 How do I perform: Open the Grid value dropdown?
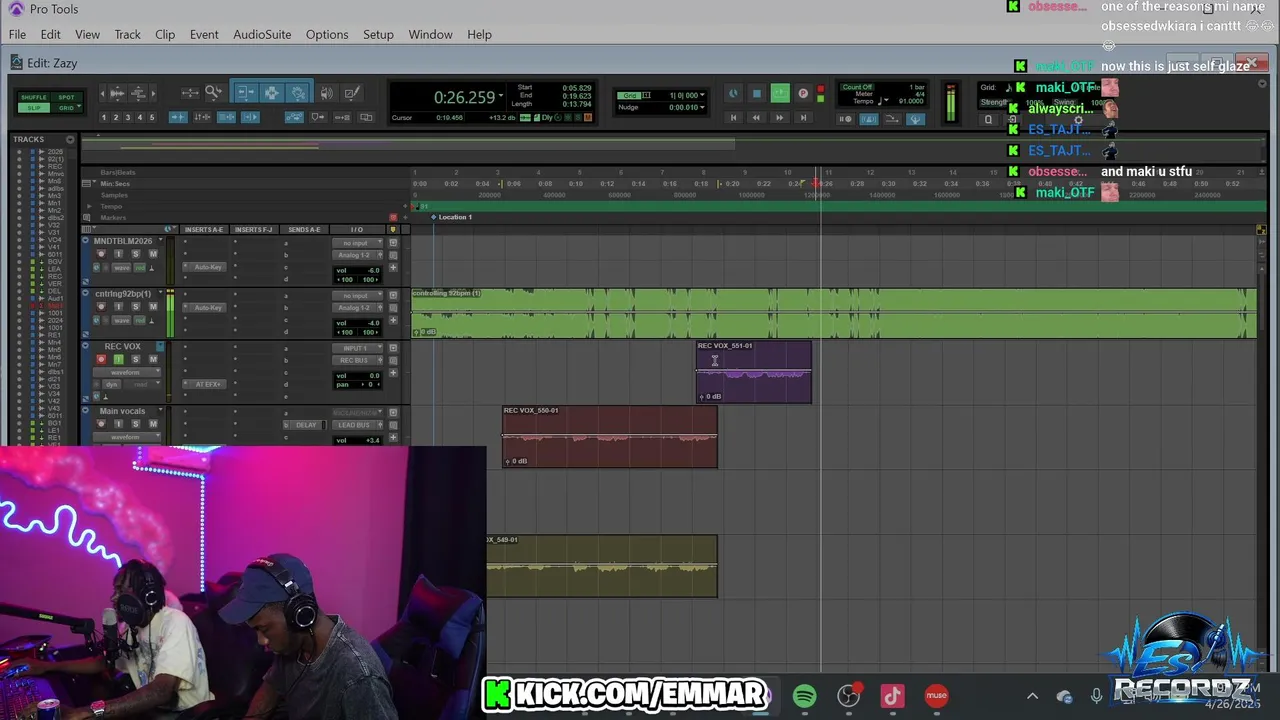[702, 95]
